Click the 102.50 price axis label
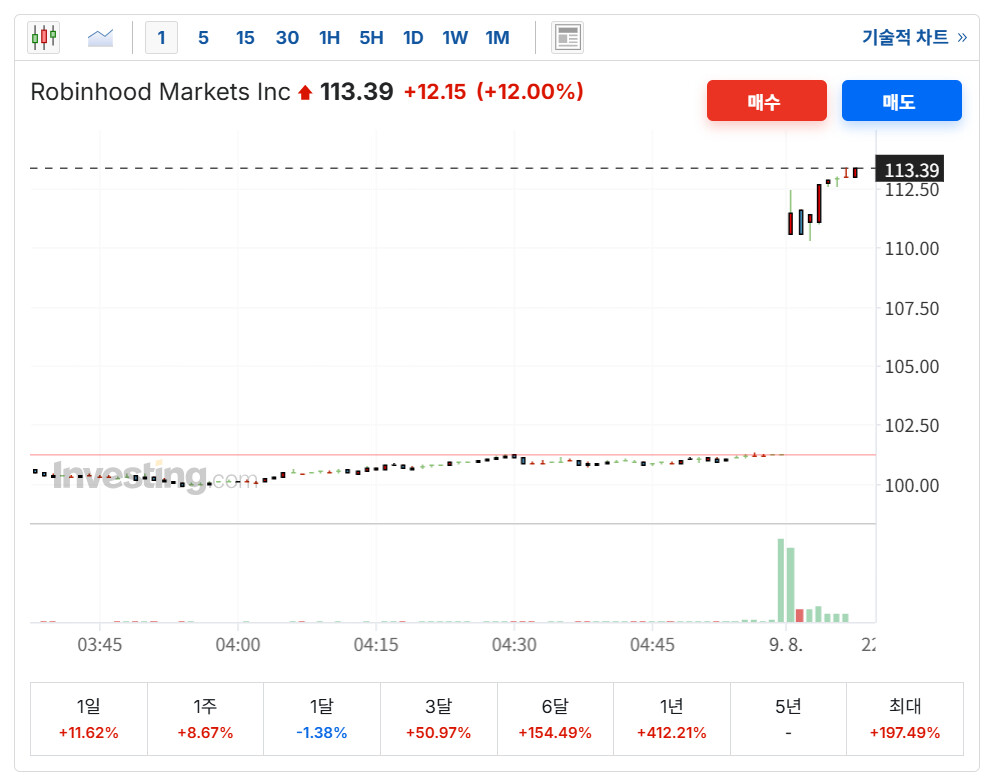The image size is (987, 778). click(x=911, y=426)
